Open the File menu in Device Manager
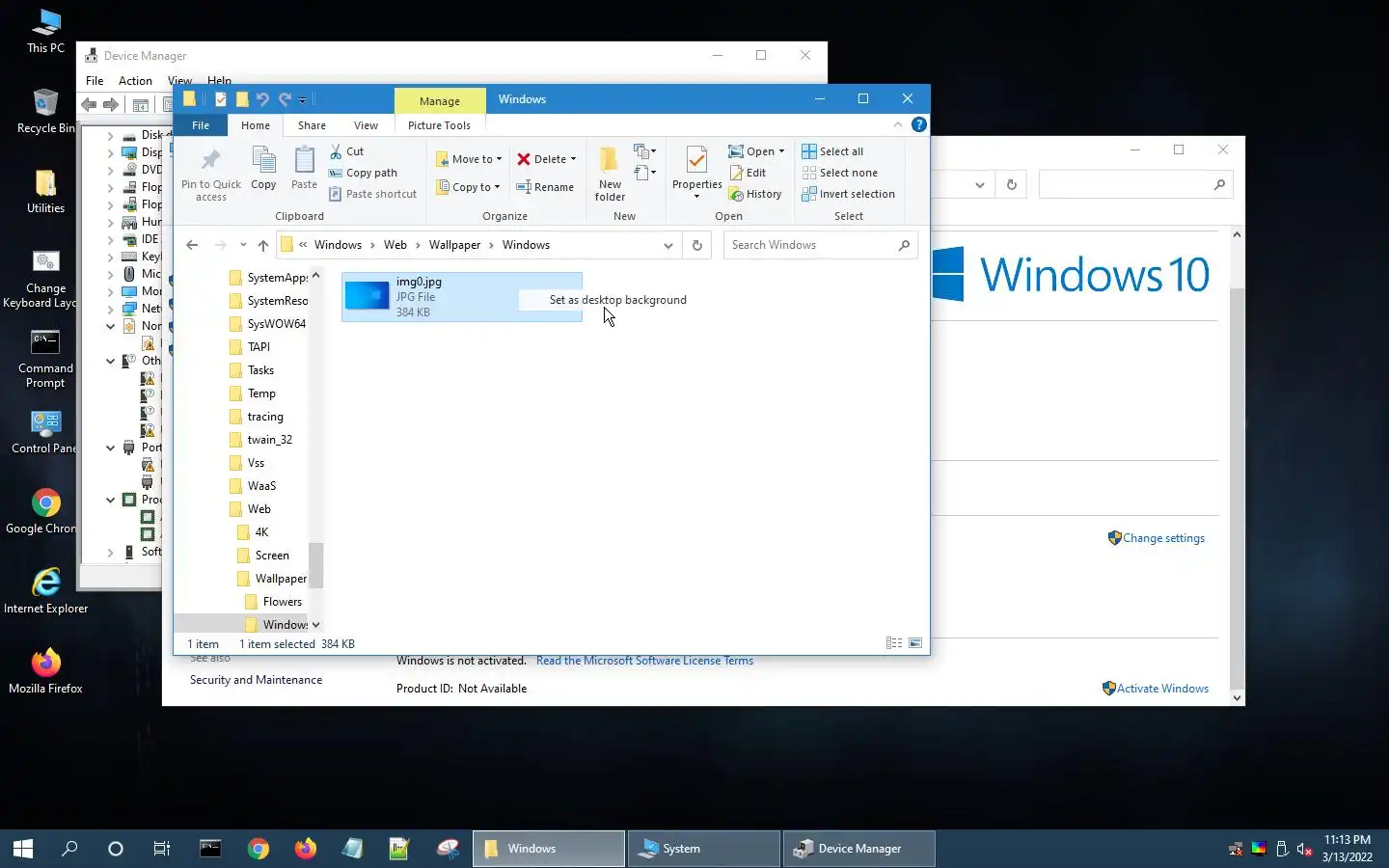1389x868 pixels. pyautogui.click(x=95, y=81)
